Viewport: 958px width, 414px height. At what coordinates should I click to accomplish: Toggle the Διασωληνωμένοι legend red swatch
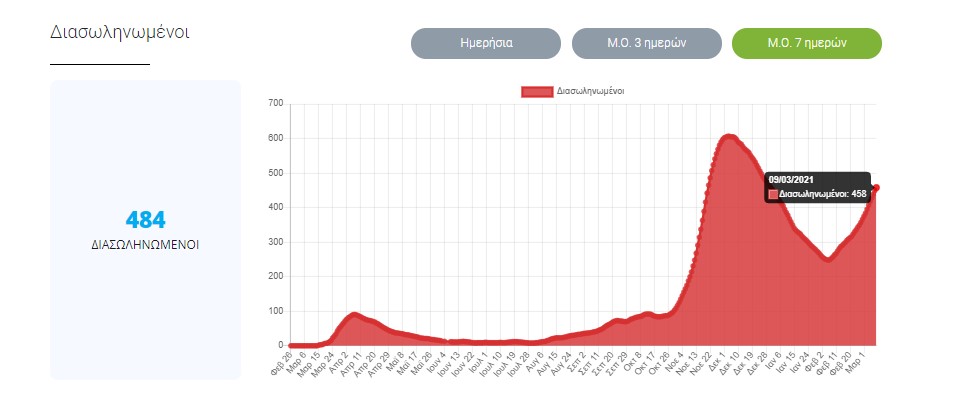pos(537,91)
